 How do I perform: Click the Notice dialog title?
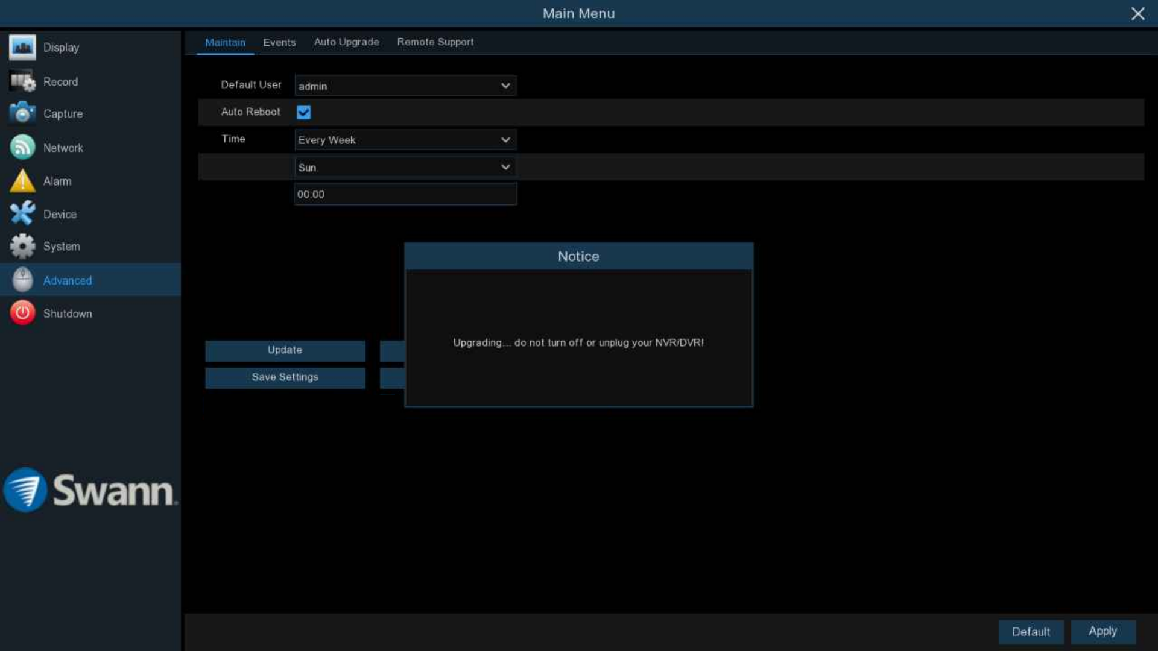point(578,256)
